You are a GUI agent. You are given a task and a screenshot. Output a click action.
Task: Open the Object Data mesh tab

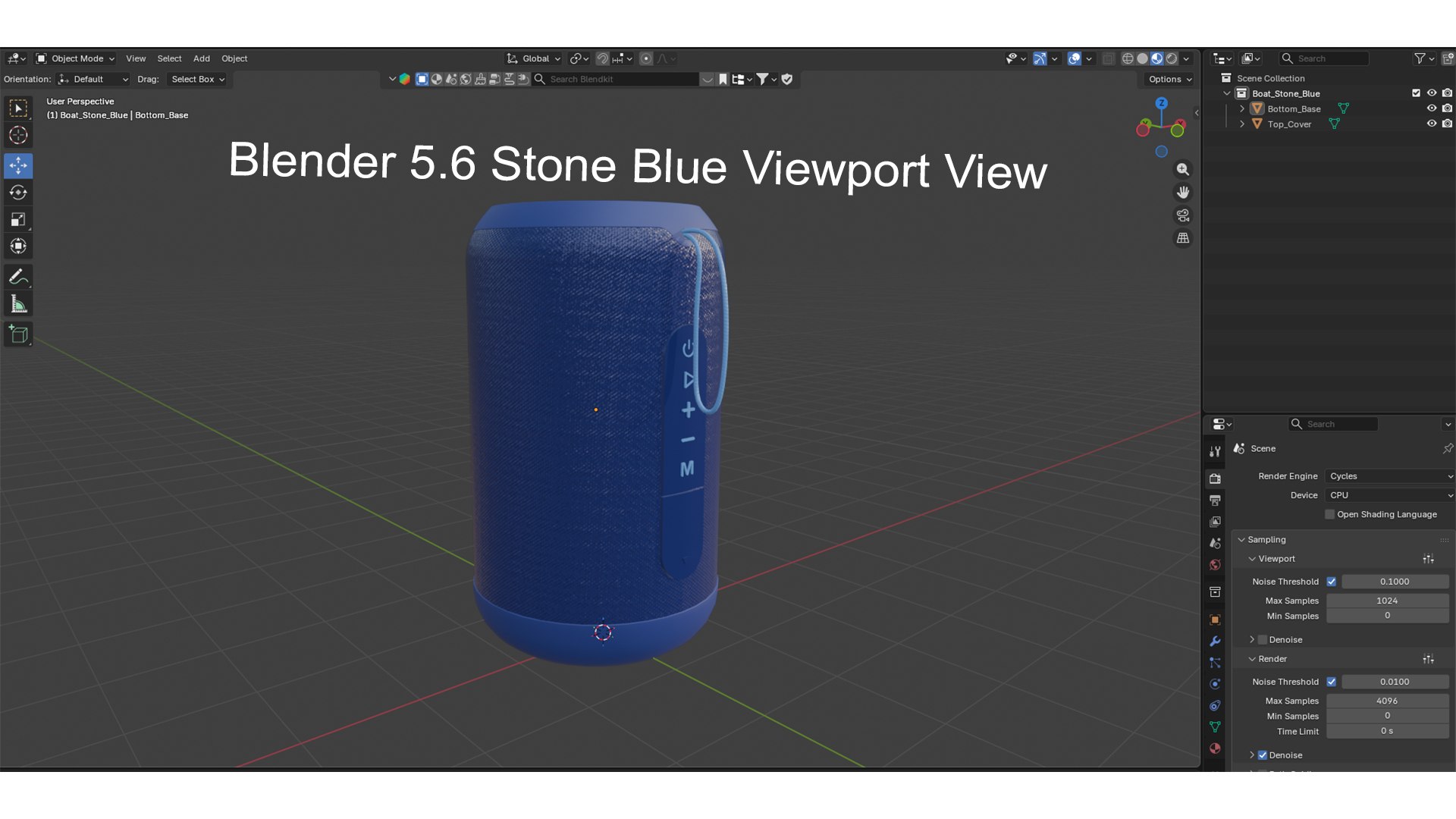tap(1215, 726)
